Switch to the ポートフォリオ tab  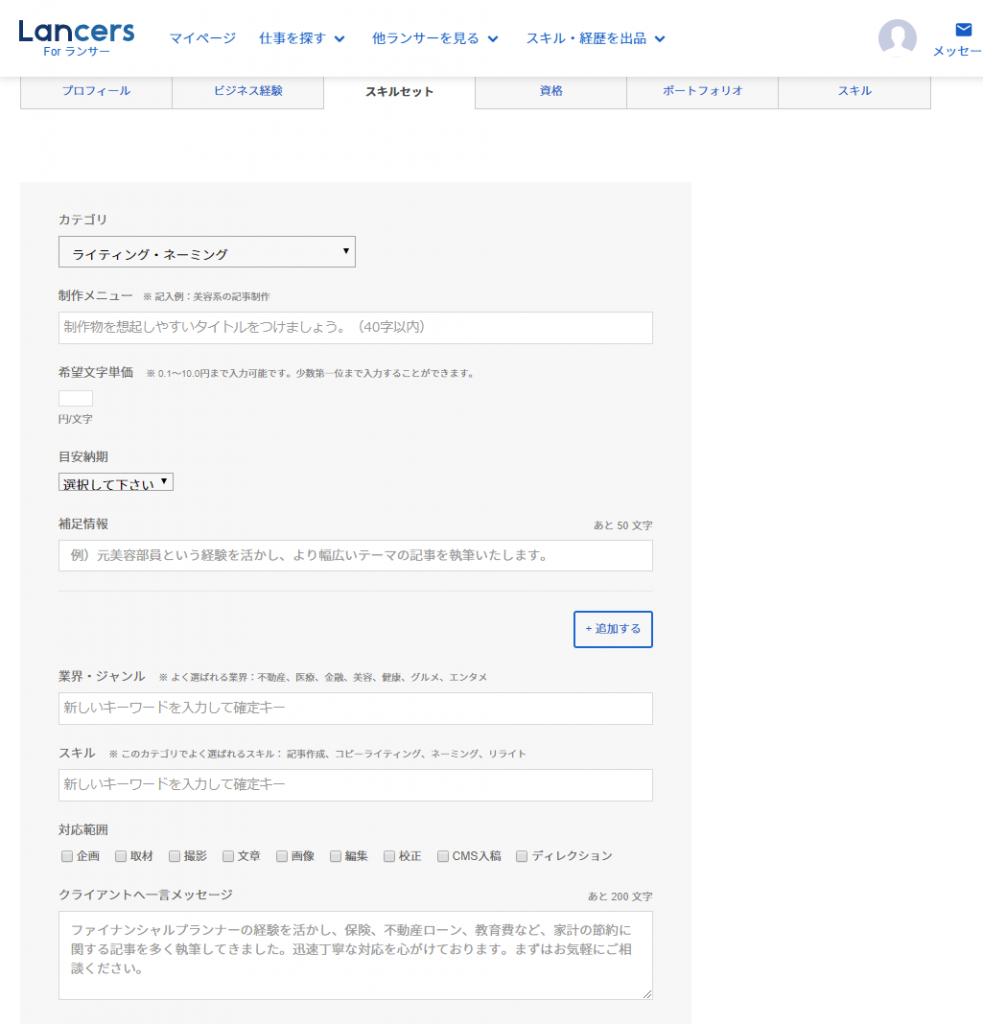coord(702,91)
